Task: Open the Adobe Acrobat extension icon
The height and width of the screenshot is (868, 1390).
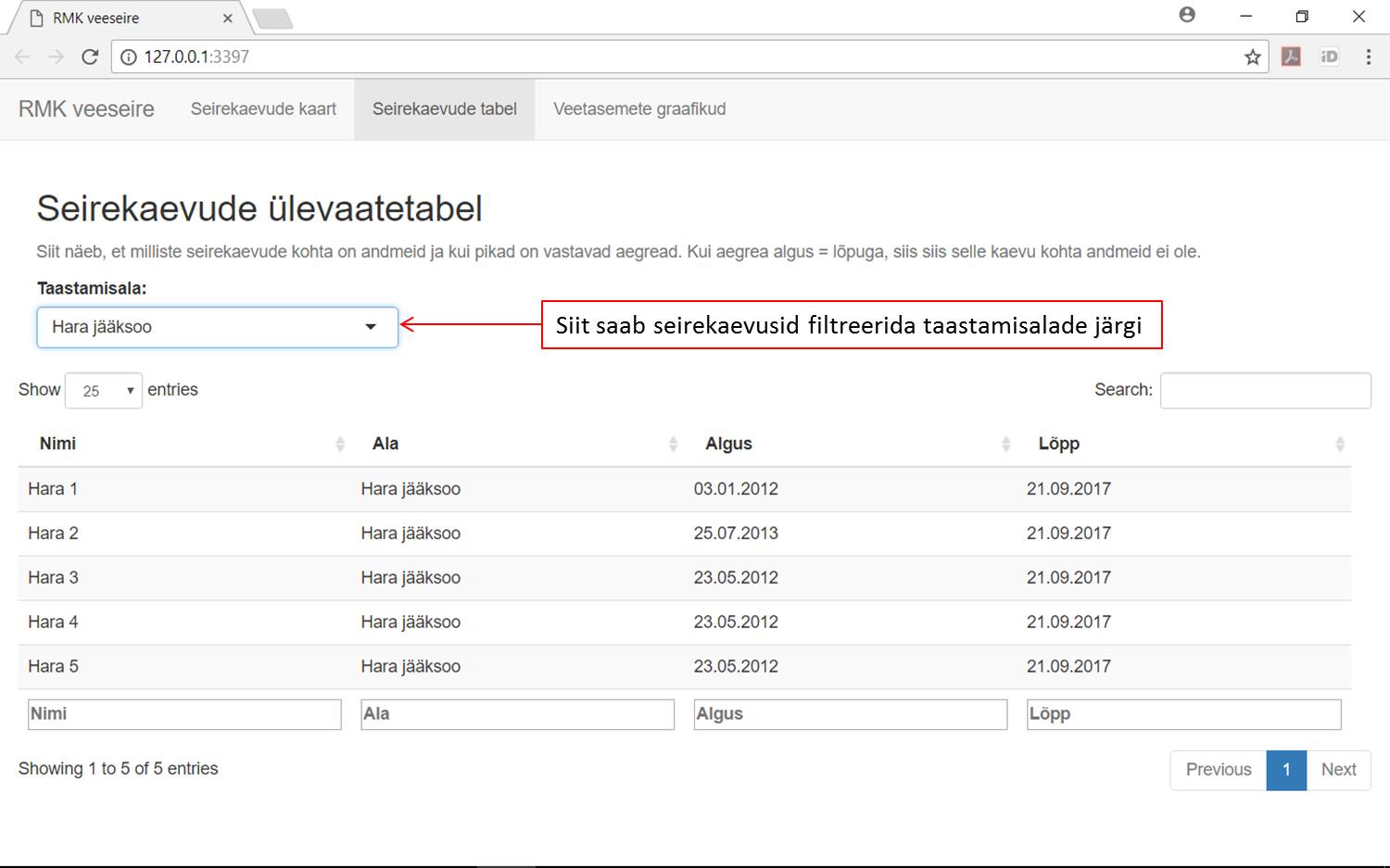Action: pyautogui.click(x=1292, y=57)
